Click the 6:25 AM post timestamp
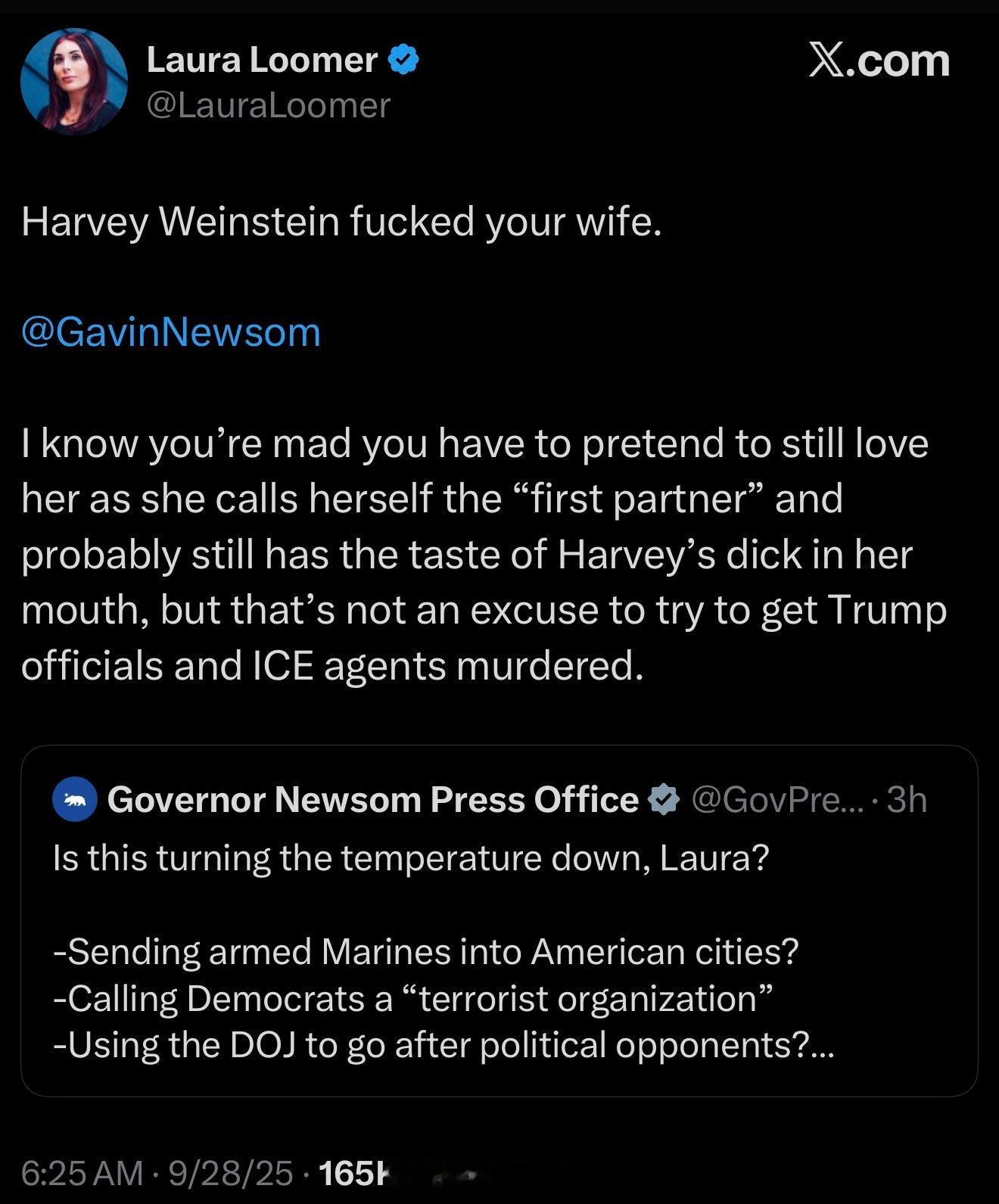The image size is (999, 1204). [82, 1174]
